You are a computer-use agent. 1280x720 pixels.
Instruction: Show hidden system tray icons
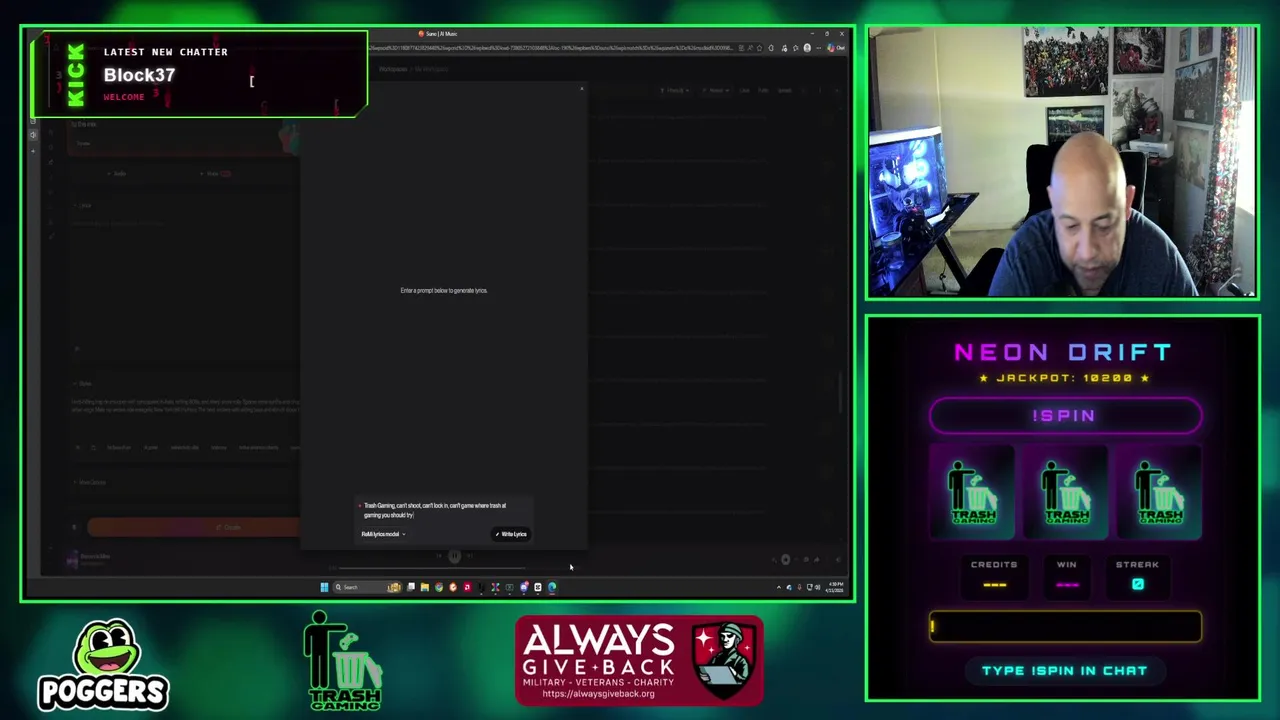pos(779,587)
